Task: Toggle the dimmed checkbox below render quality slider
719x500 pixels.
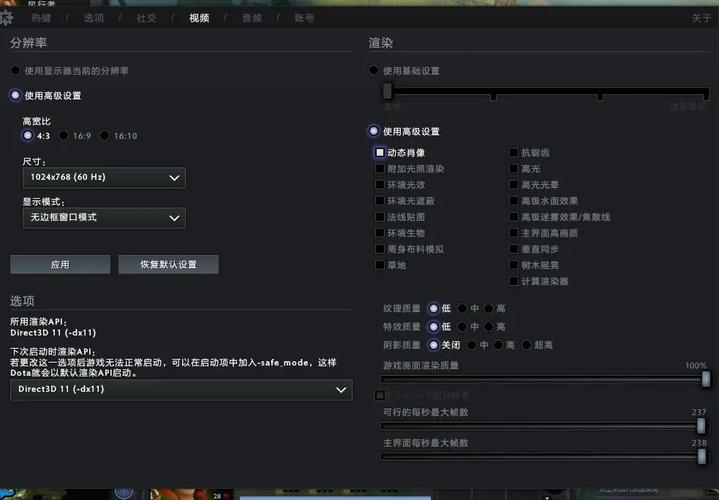Action: coord(380,395)
